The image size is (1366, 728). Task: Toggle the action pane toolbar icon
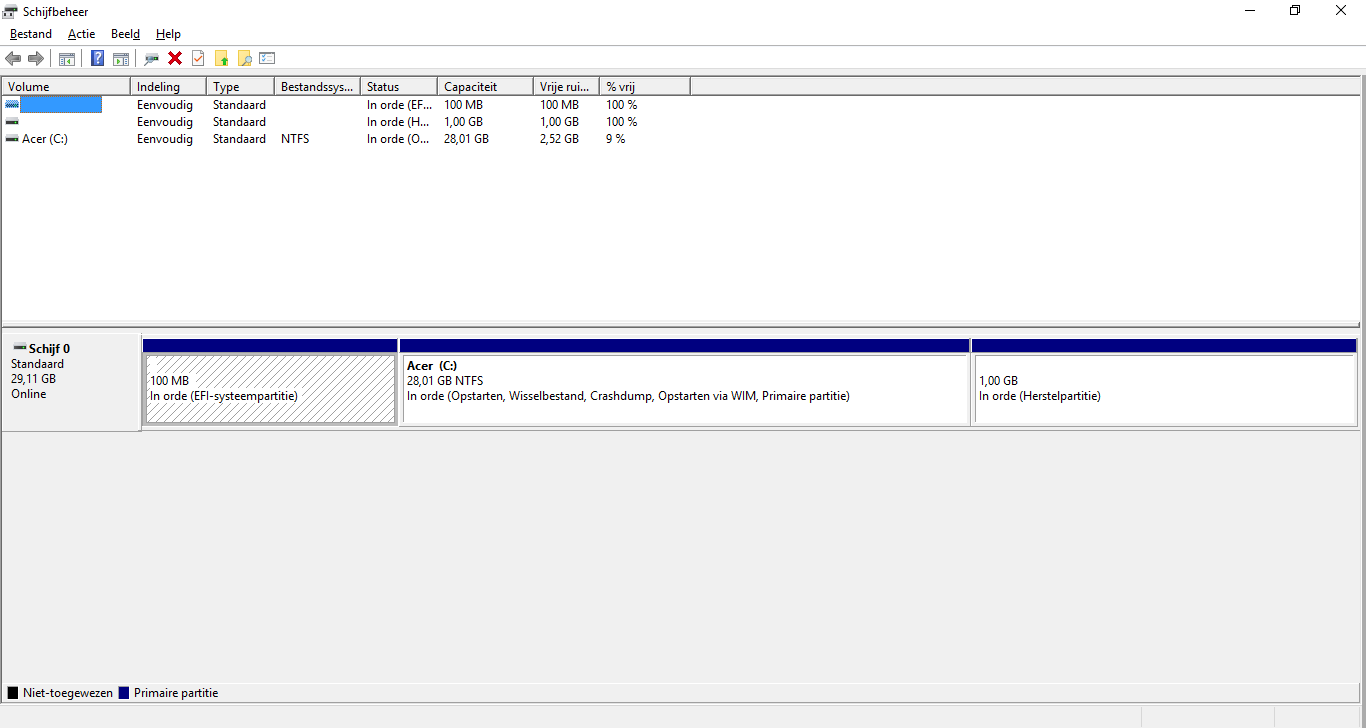coord(121,58)
